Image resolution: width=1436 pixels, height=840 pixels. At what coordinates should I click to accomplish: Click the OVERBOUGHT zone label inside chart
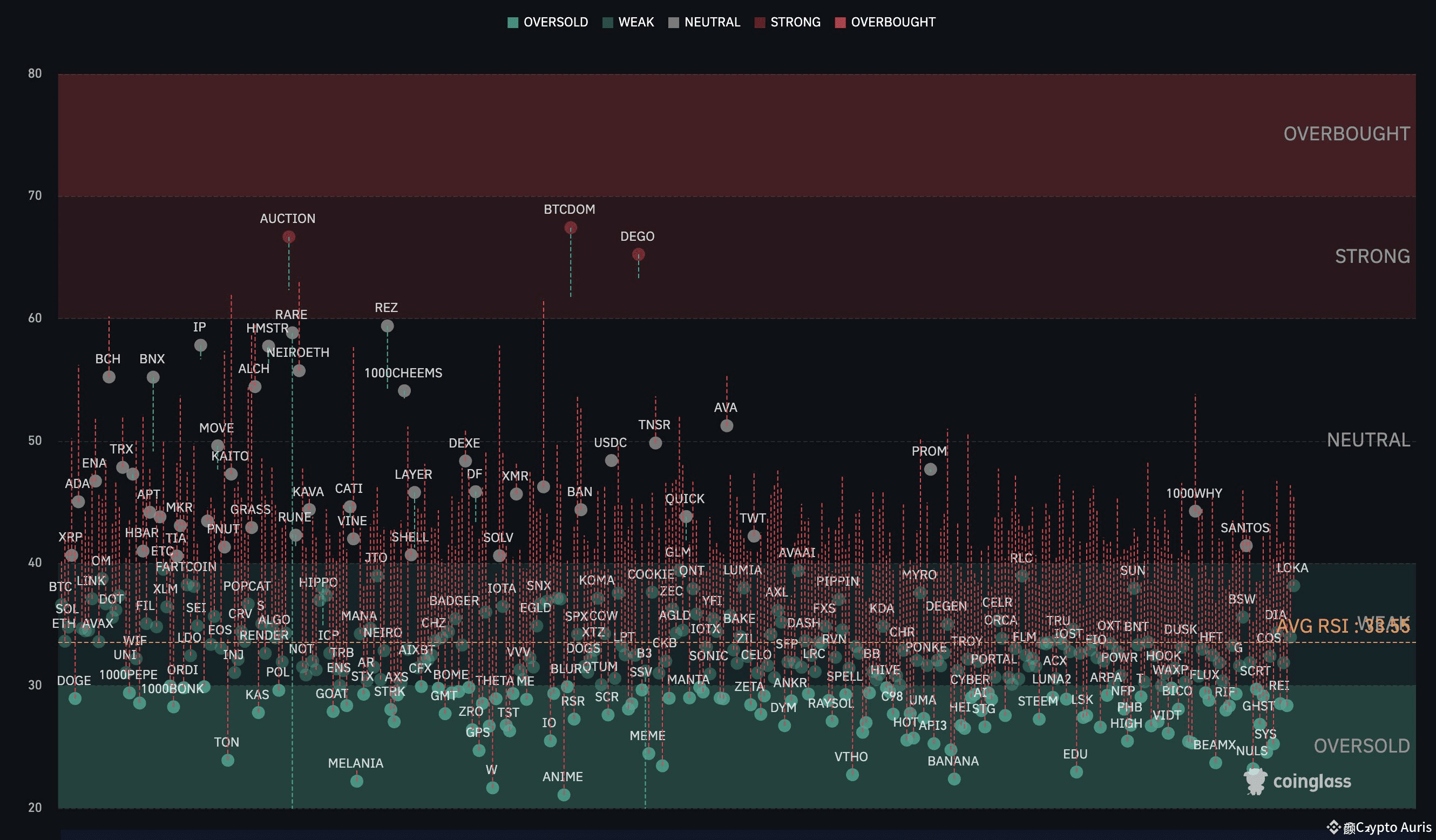[1346, 134]
